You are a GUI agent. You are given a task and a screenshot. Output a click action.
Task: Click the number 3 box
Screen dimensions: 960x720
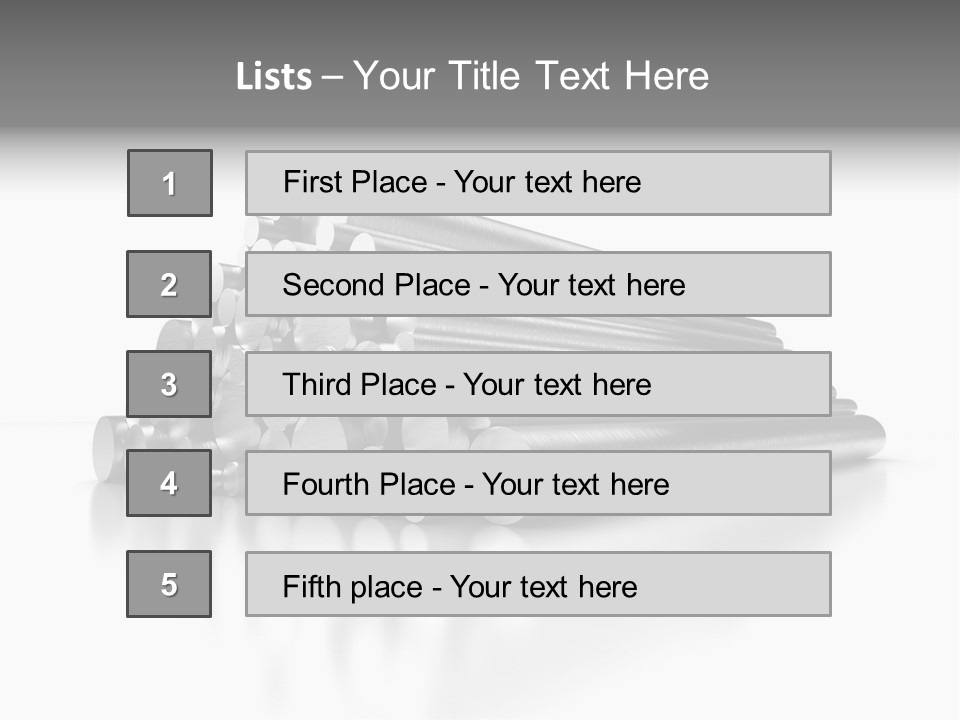[x=169, y=384]
